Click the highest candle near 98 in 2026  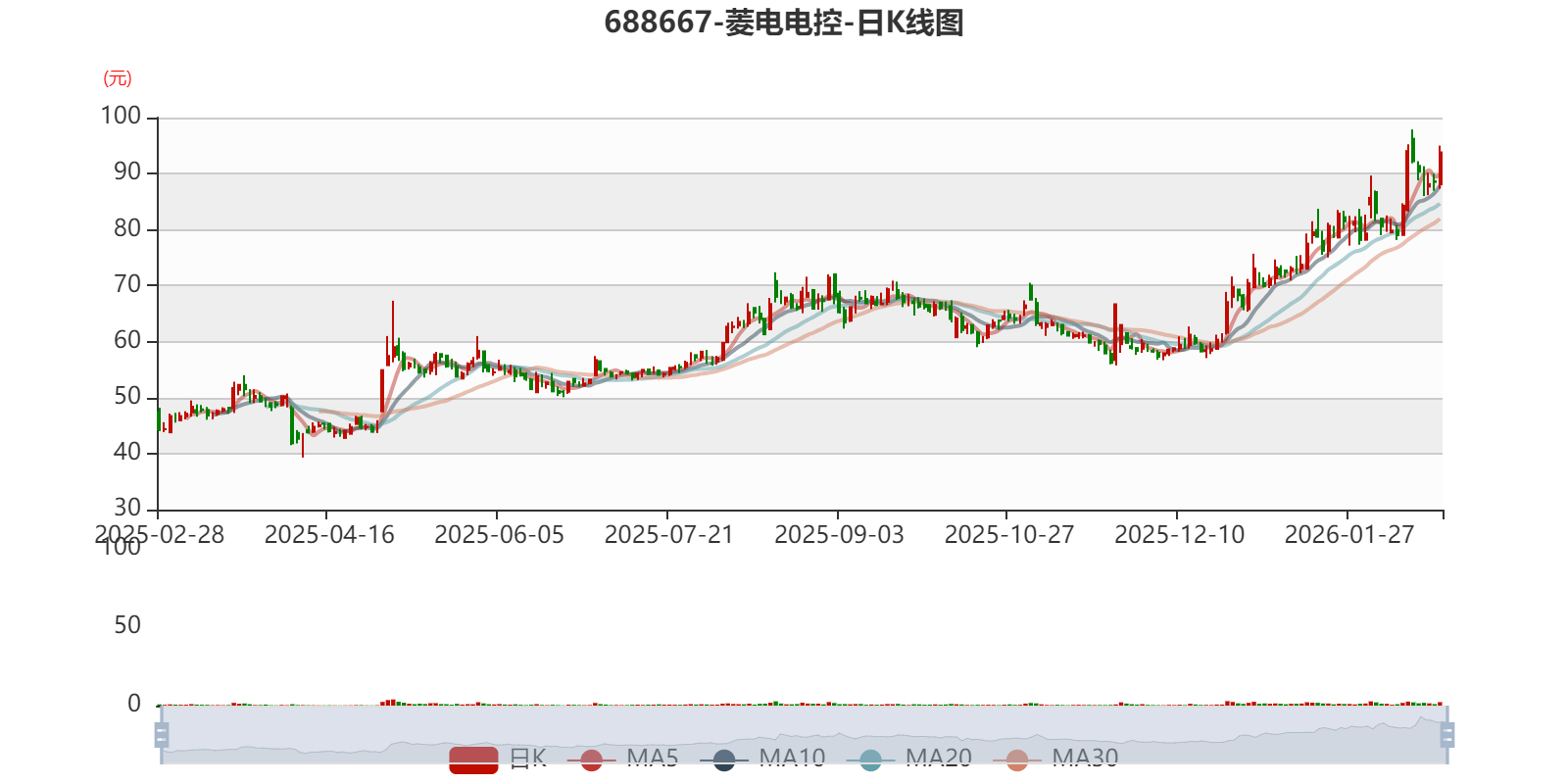pyautogui.click(x=1412, y=147)
